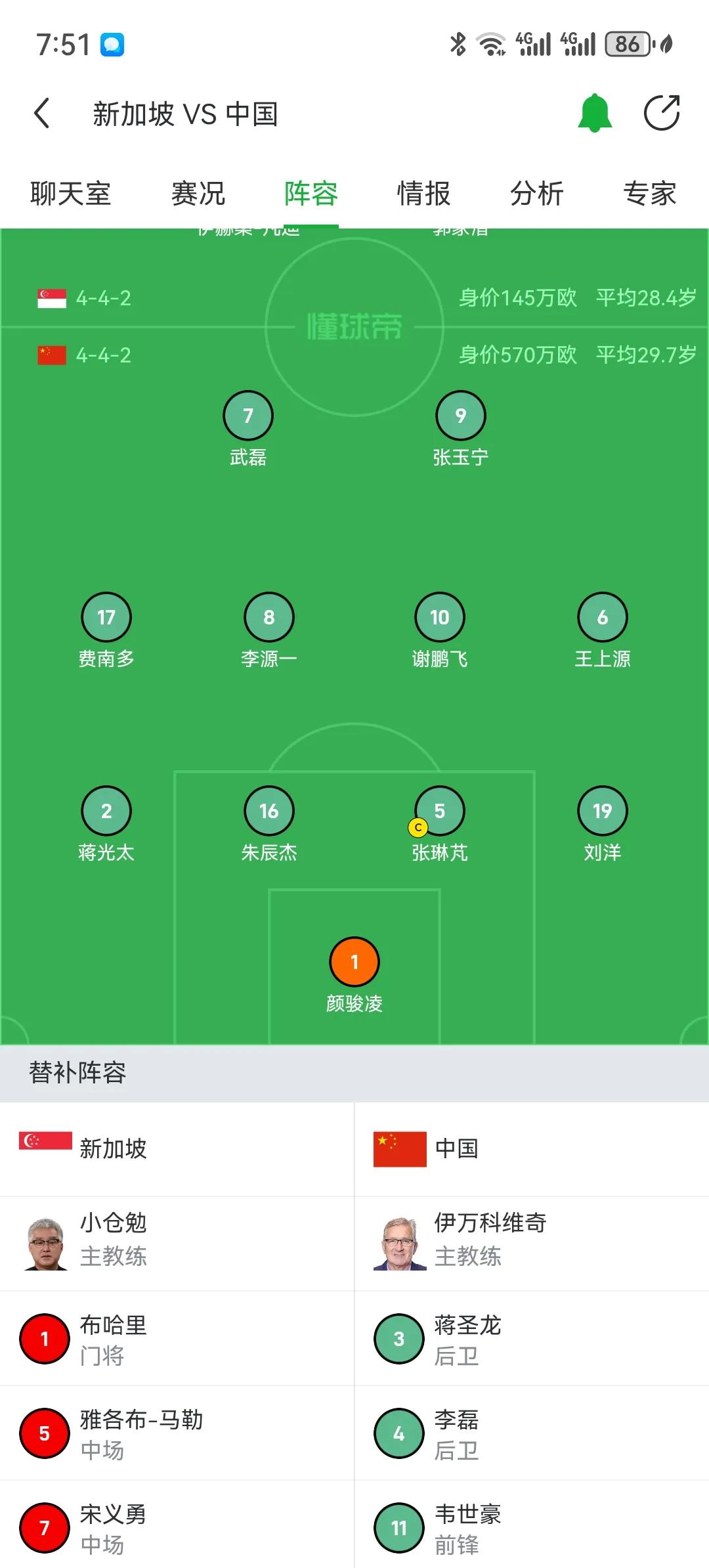This screenshot has width=709, height=1568.
Task: Tap the Singapore flag next to 4-4-2
Action: pyautogui.click(x=51, y=296)
